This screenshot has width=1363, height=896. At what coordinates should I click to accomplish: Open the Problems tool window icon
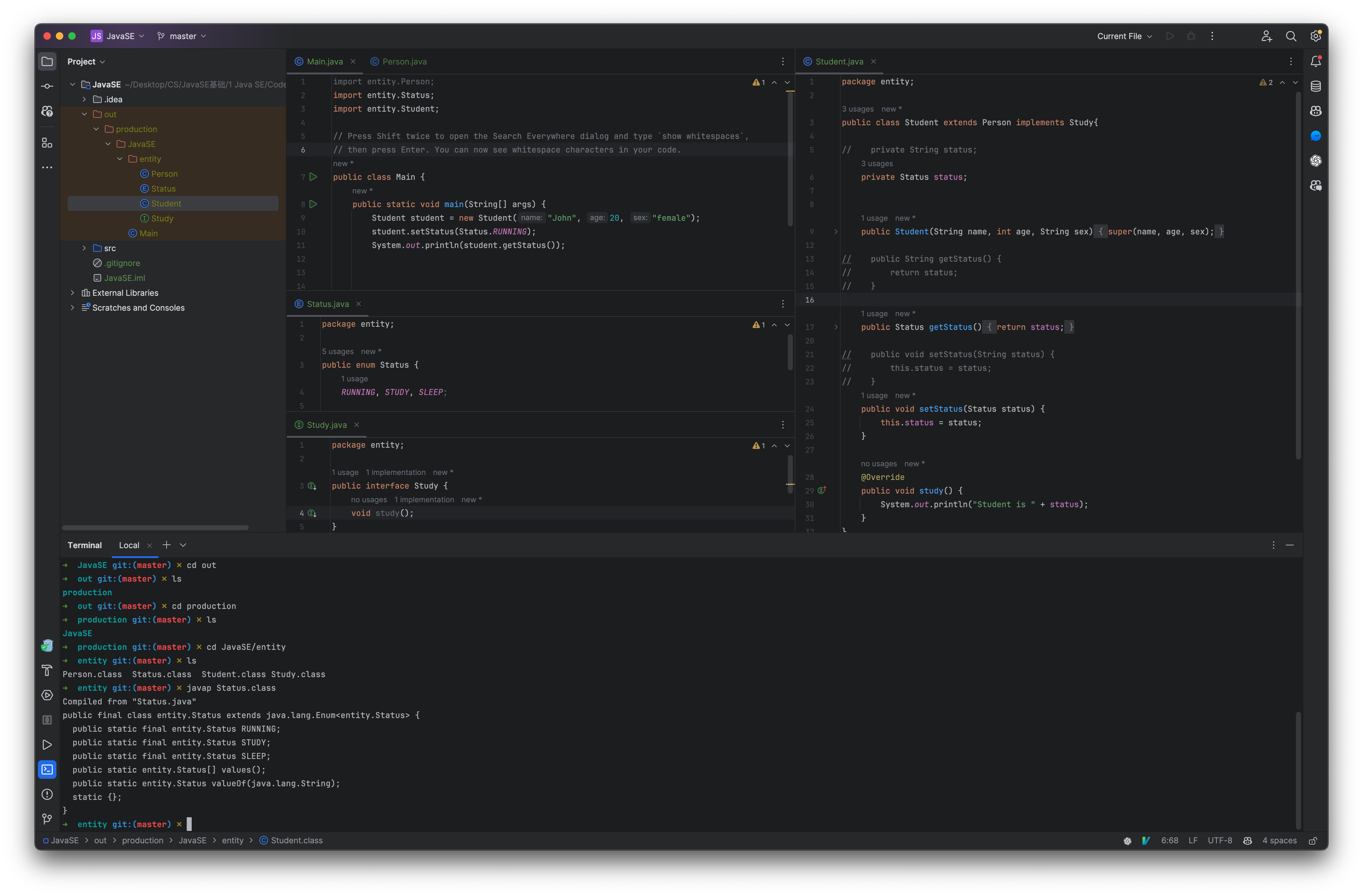click(x=47, y=795)
